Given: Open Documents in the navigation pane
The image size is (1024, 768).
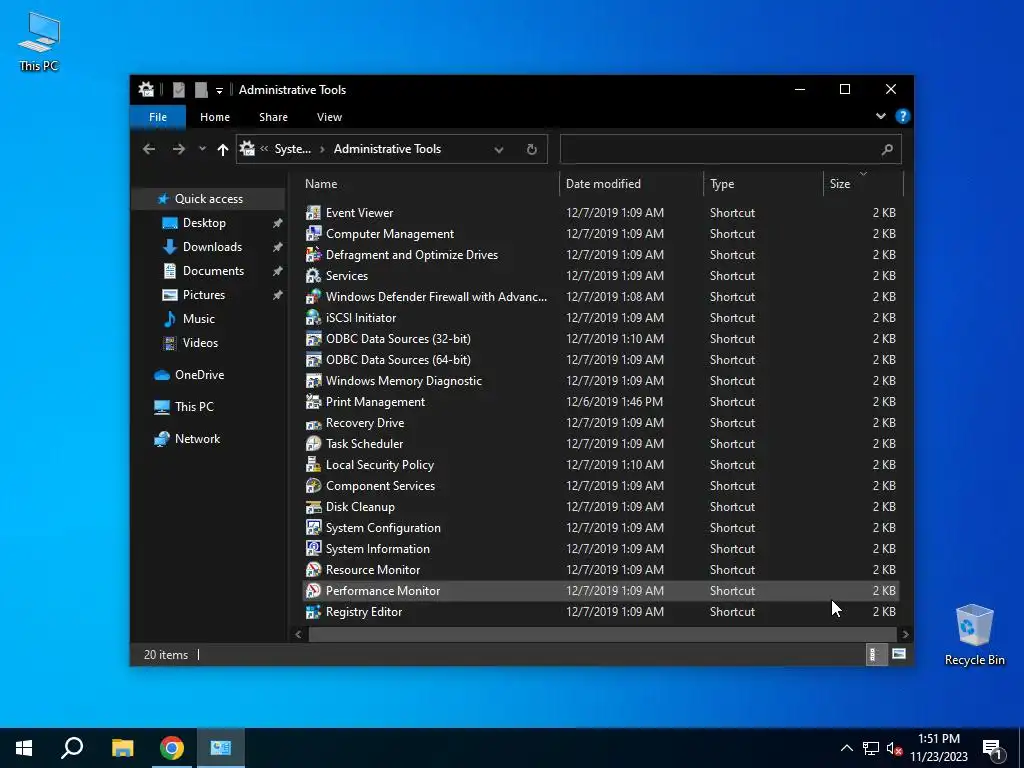Looking at the screenshot, I should pos(213,271).
